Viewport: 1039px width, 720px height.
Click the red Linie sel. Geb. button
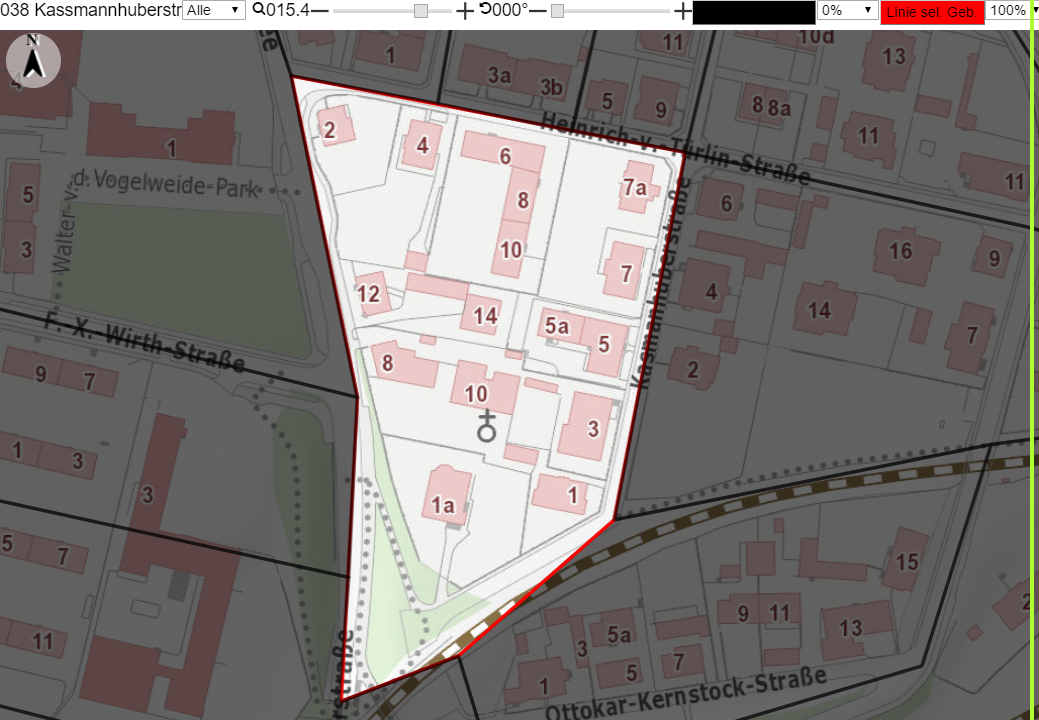[932, 12]
